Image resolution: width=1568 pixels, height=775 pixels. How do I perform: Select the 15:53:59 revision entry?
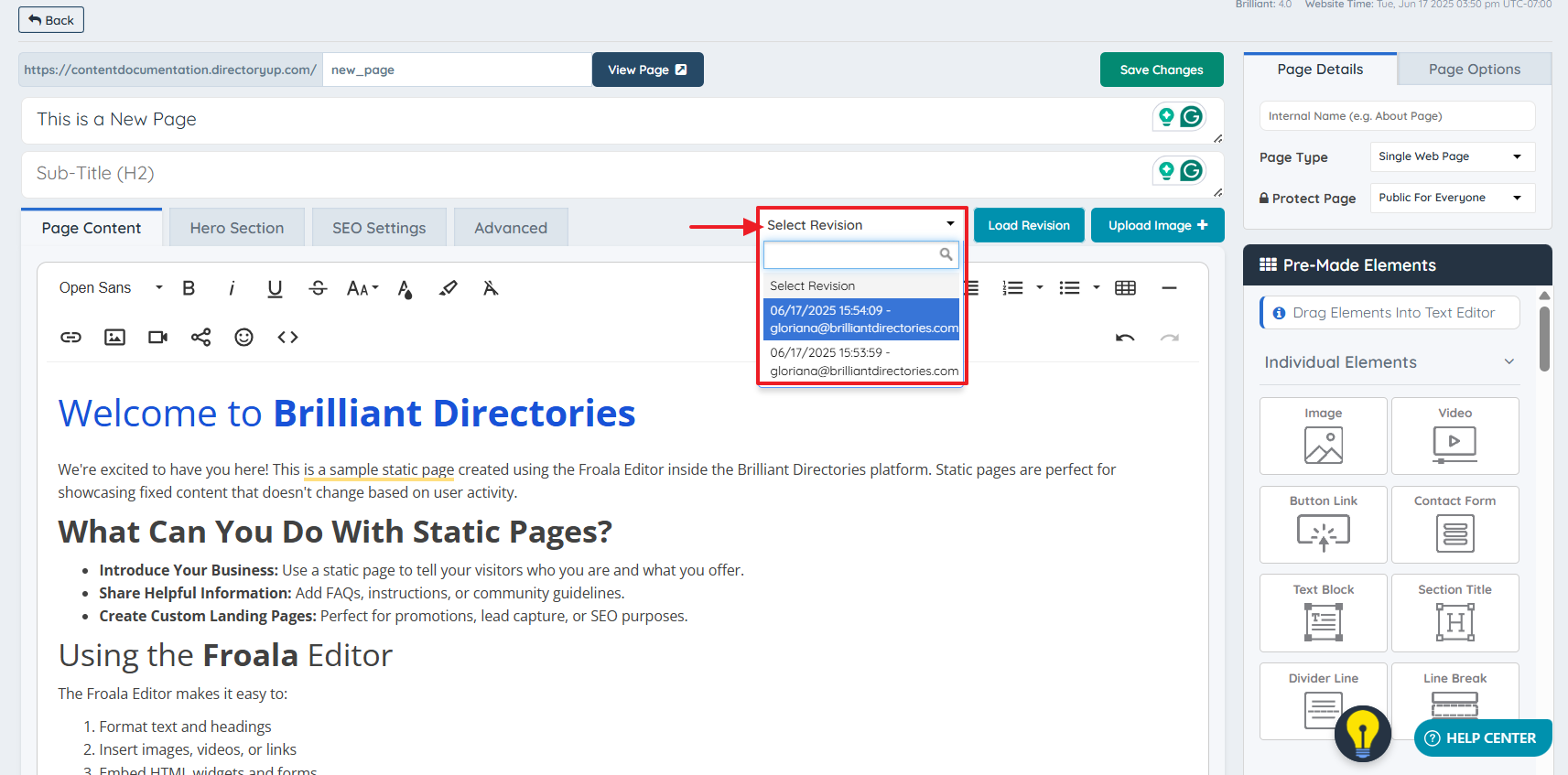[861, 361]
